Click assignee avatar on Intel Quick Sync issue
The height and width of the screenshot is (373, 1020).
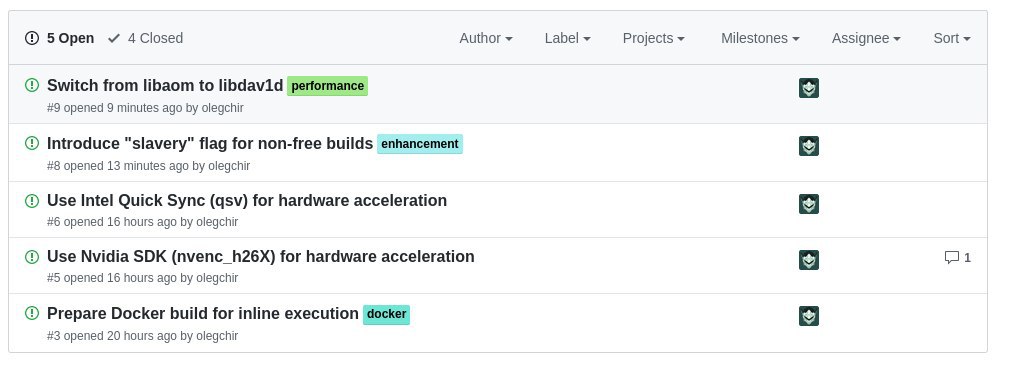[x=809, y=204]
